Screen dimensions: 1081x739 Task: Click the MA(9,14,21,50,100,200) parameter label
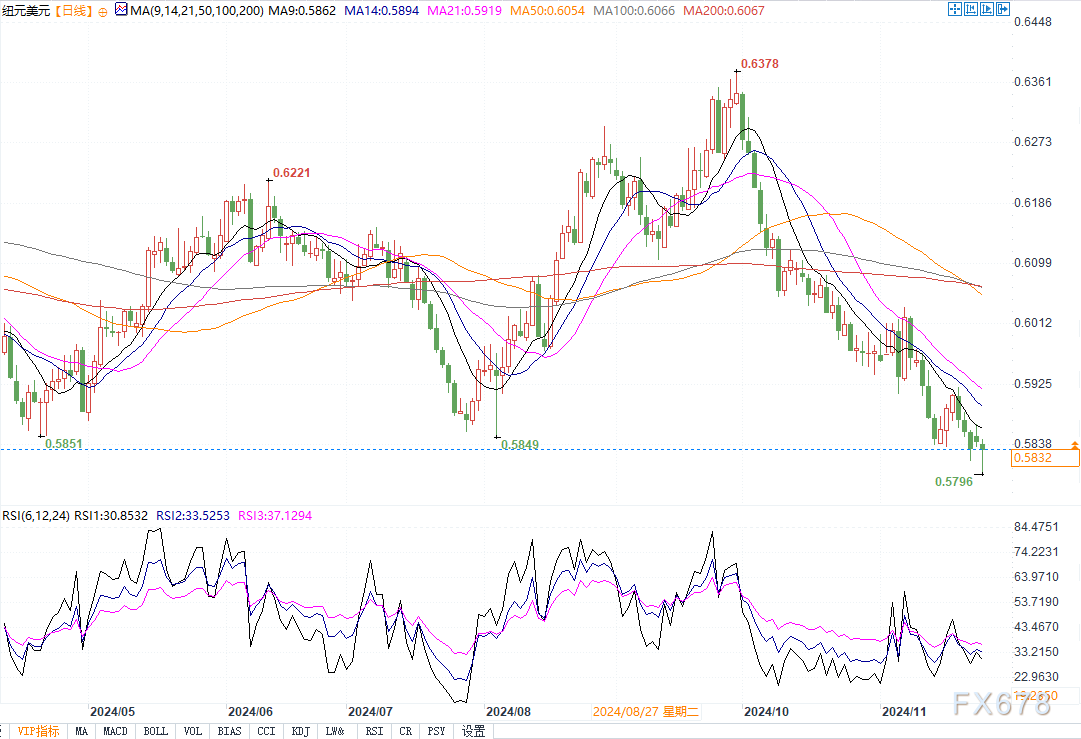click(190, 11)
